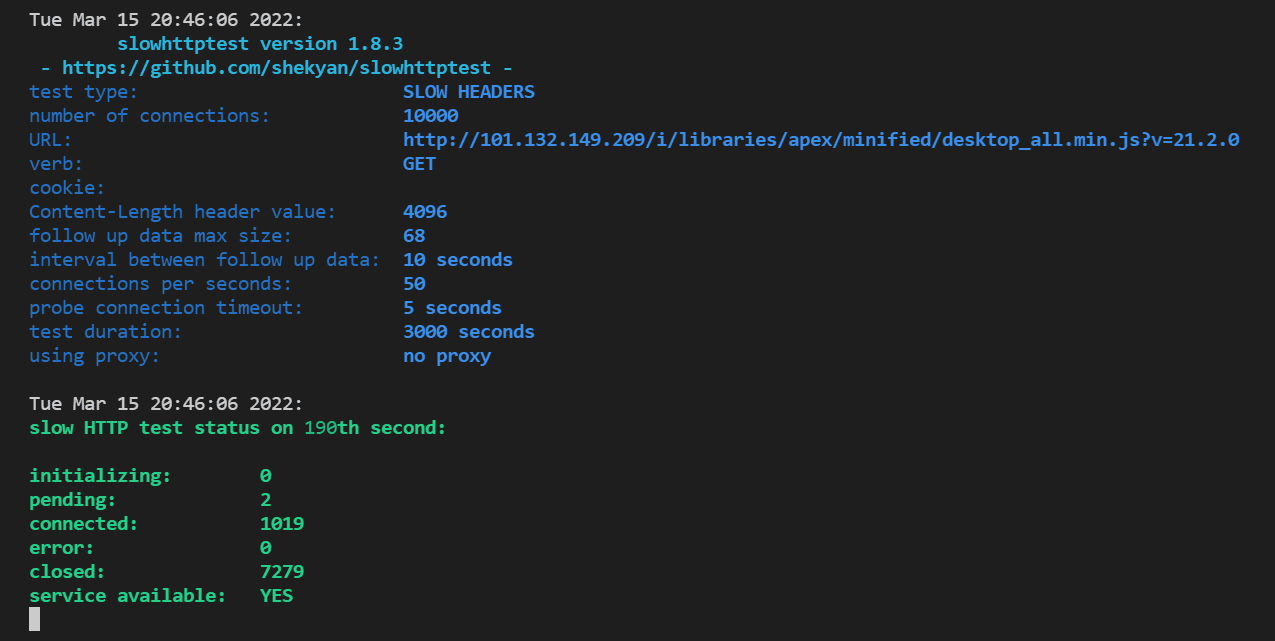The height and width of the screenshot is (641, 1275).
Task: Click the pending count 2
Action: [265, 500]
